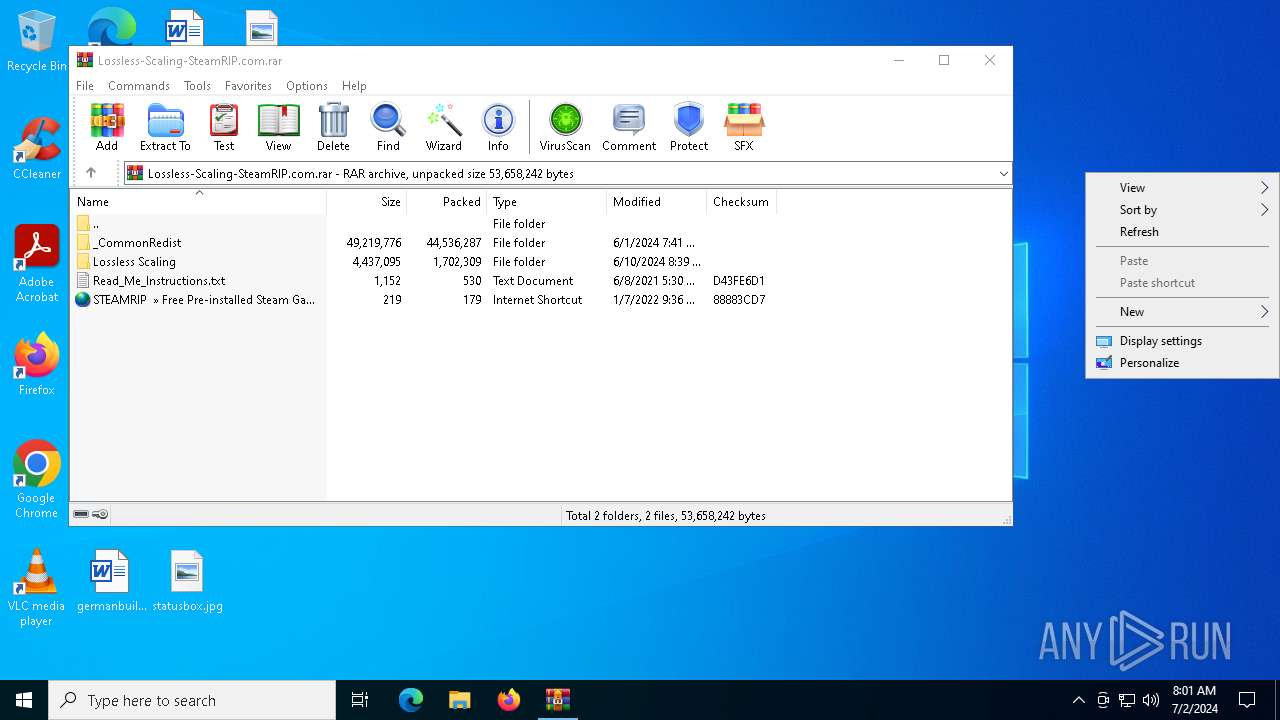Choose Refresh in the desktop context menu
The image size is (1280, 720).
pyautogui.click(x=1182, y=232)
